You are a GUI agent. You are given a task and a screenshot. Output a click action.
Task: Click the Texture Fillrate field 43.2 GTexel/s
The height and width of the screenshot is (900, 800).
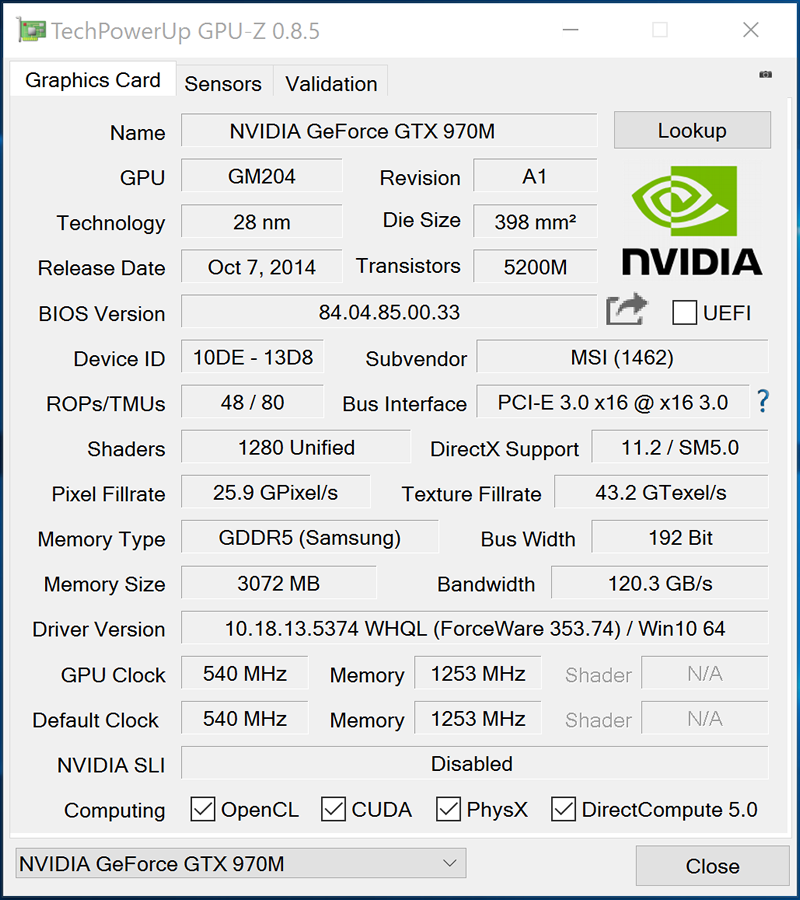click(661, 492)
